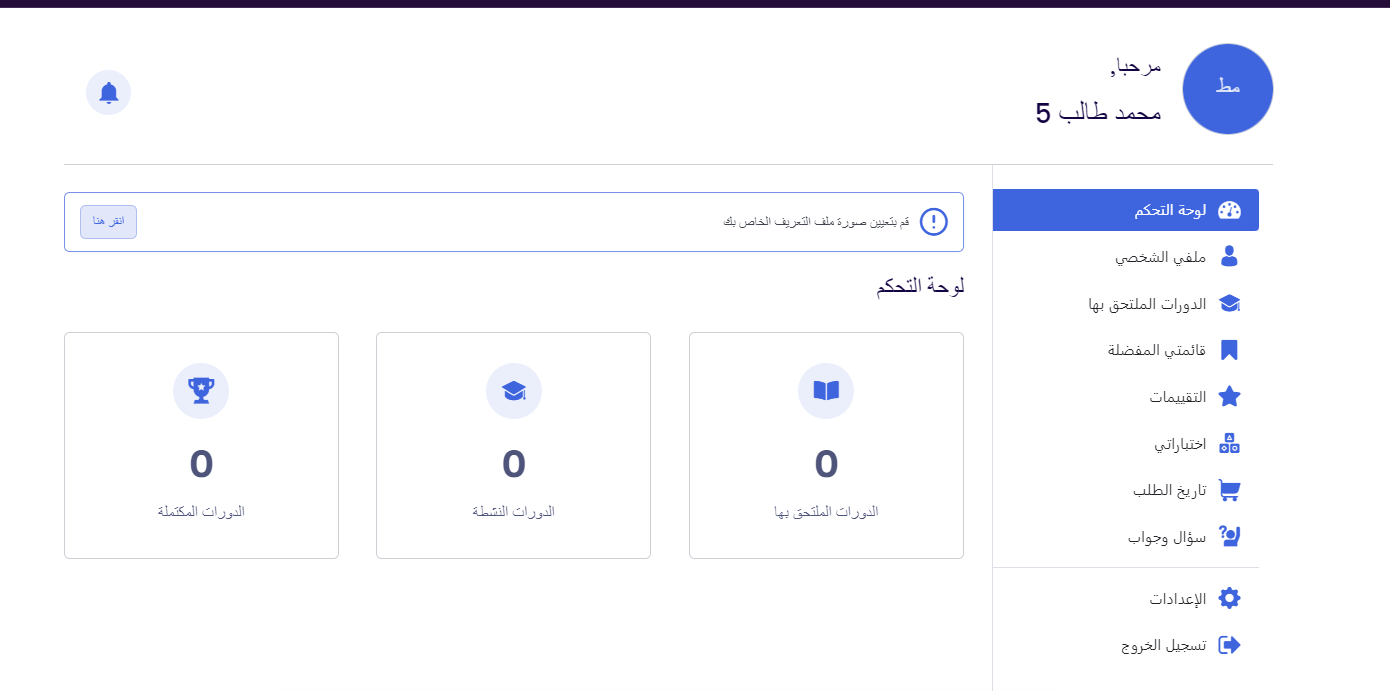1390x691 pixels.
Task: Click the question icon for سؤال وجواب
Action: pos(1229,537)
